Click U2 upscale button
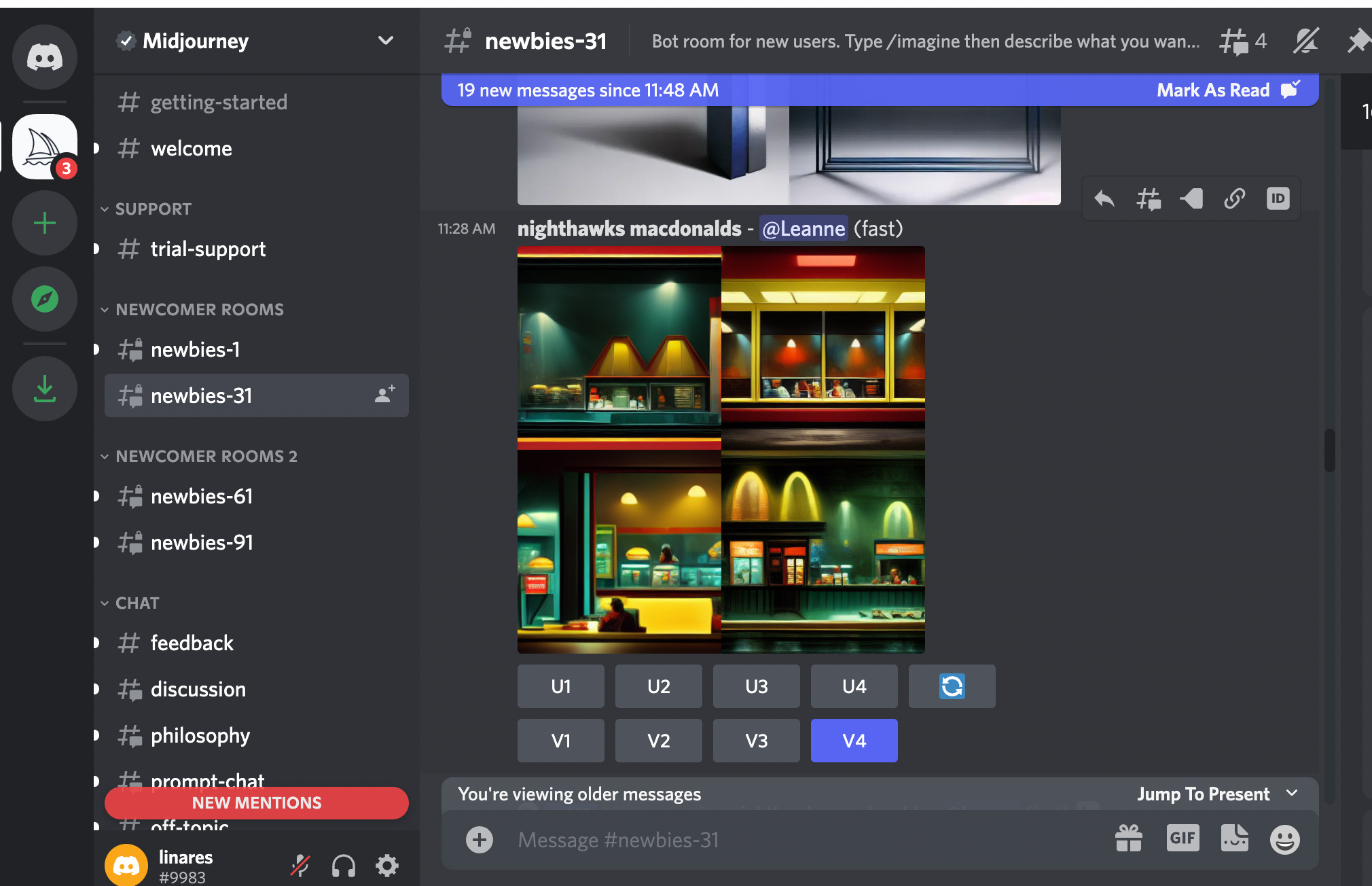This screenshot has height=886, width=1372. click(659, 686)
